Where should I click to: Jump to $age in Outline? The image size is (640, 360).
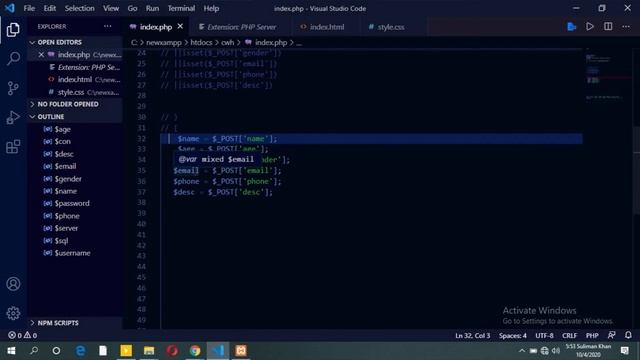62,129
